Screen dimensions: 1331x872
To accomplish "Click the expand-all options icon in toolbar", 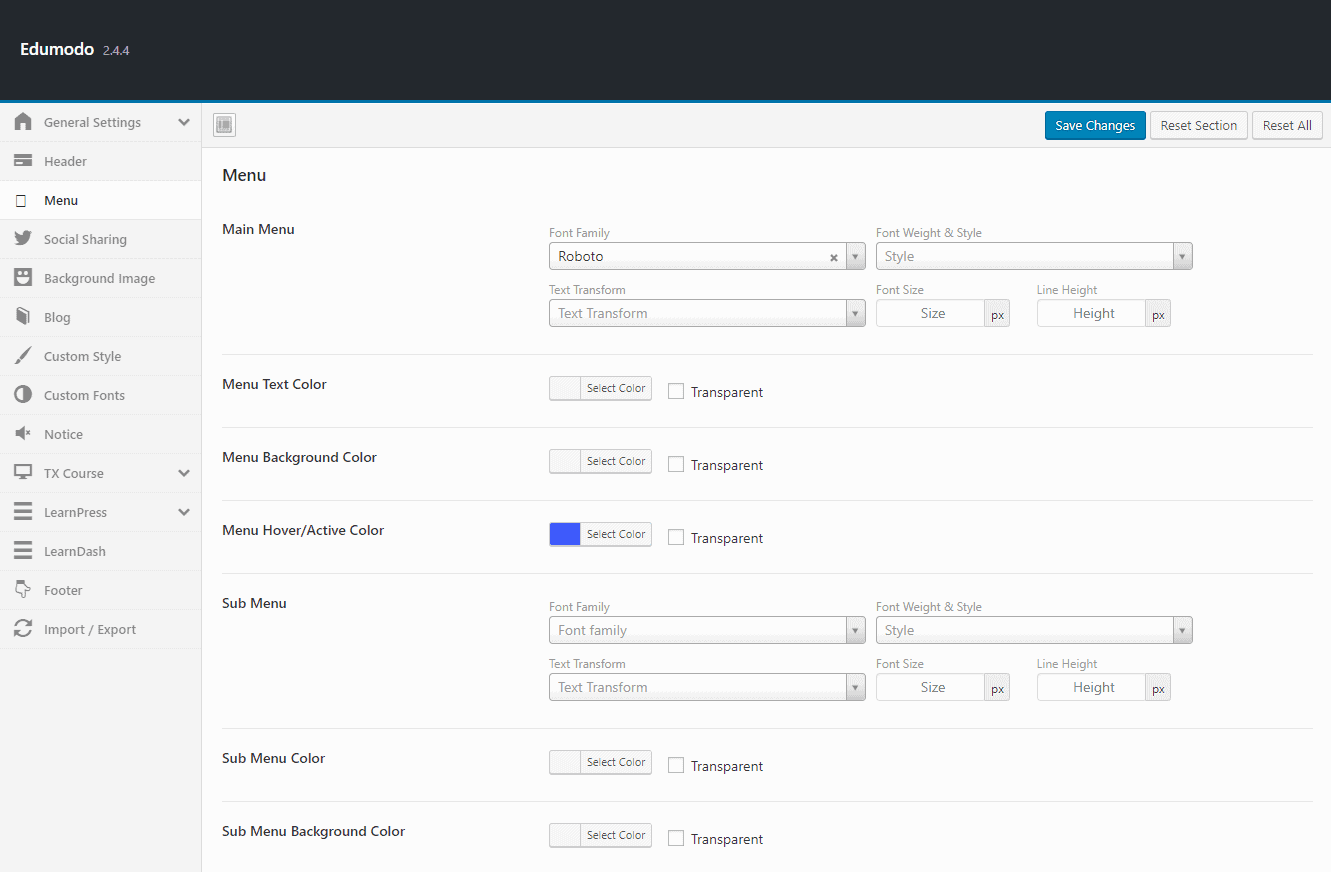I will [224, 125].
